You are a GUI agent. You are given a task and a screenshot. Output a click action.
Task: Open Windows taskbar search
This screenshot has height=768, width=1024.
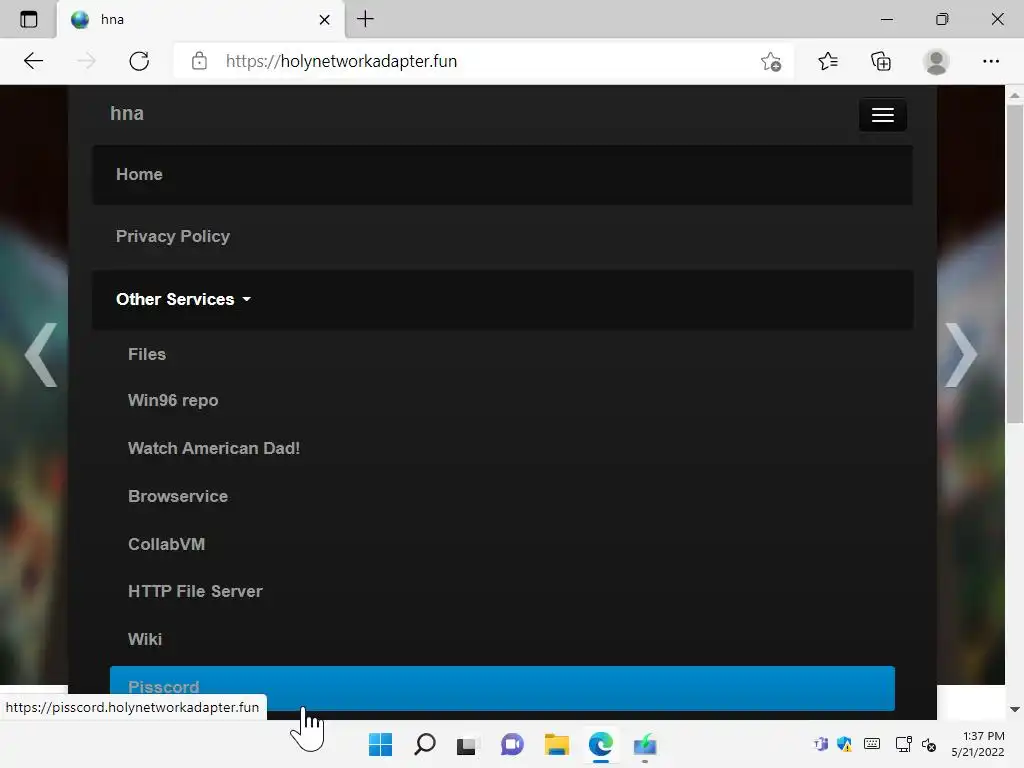[424, 744]
